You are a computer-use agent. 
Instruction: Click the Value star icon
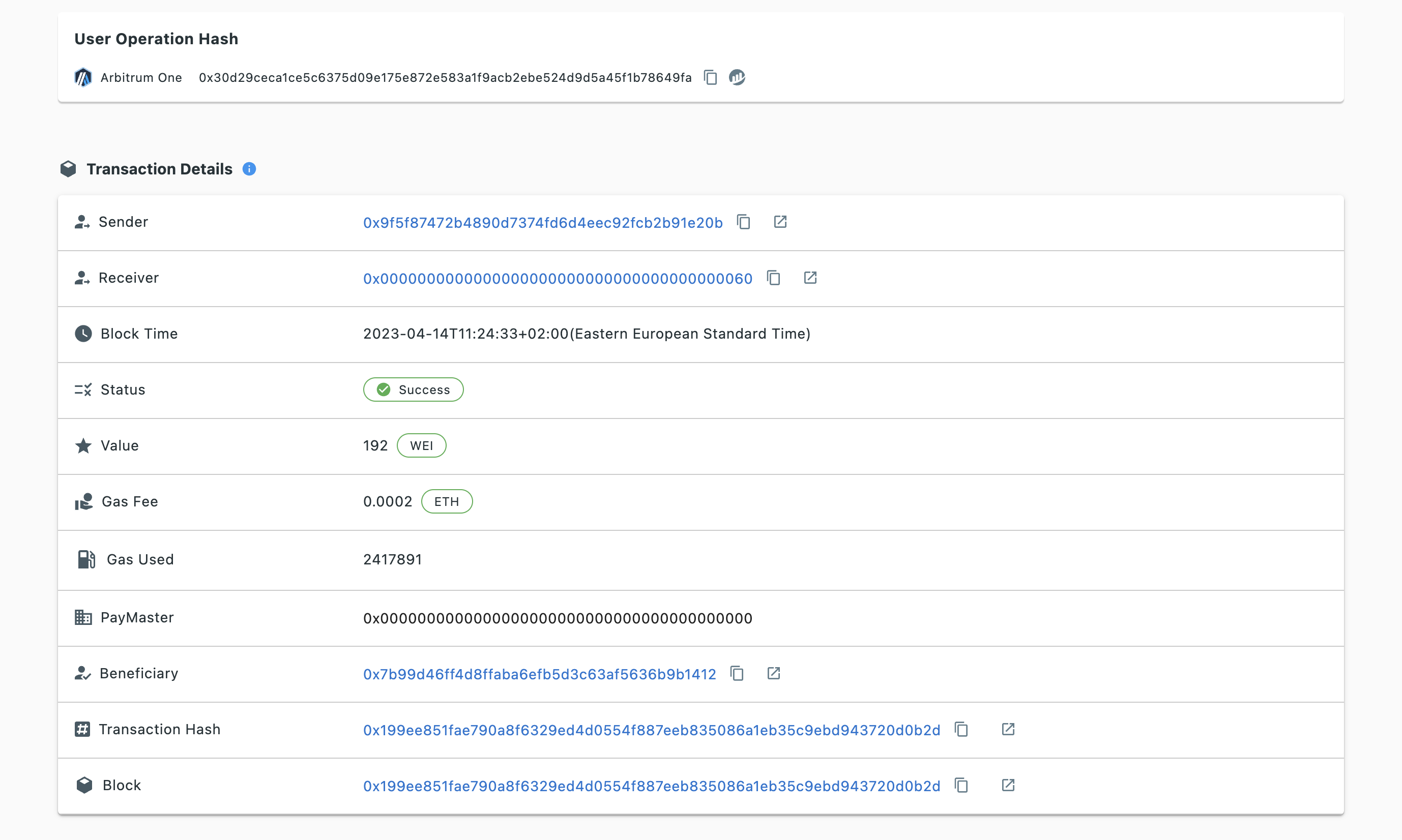(x=83, y=446)
